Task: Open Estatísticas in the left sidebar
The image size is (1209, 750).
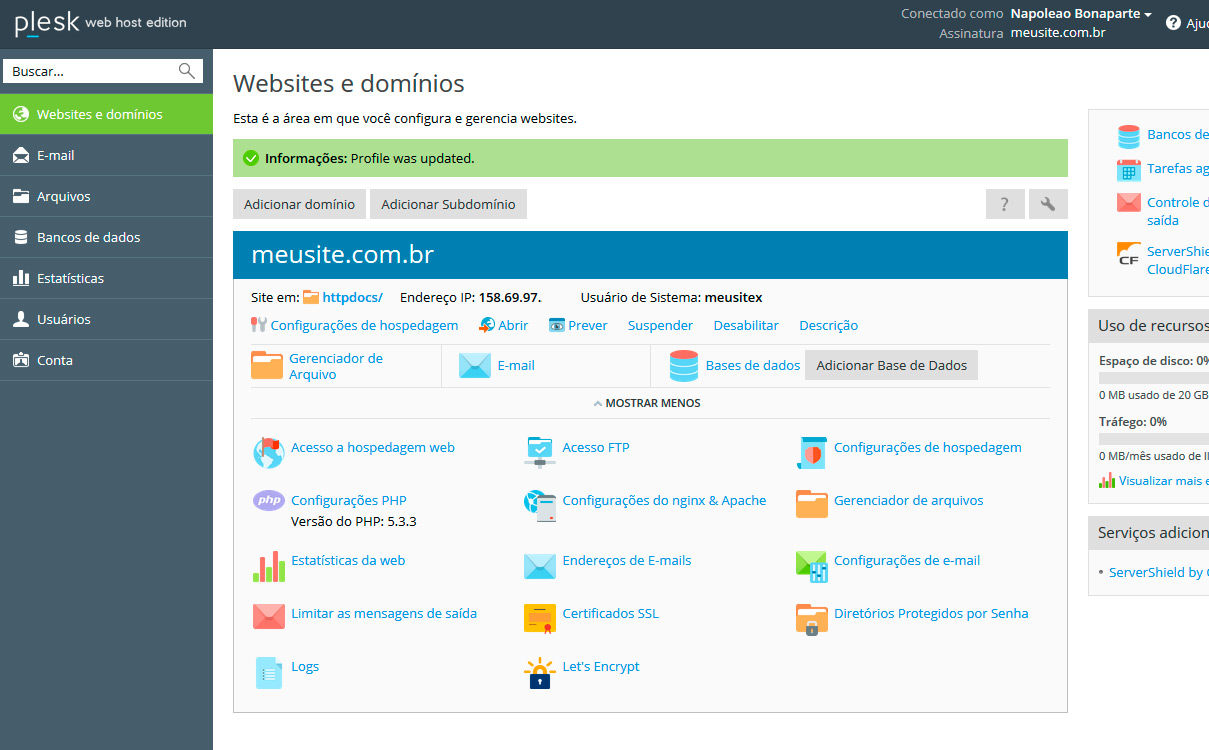Action: coord(70,278)
